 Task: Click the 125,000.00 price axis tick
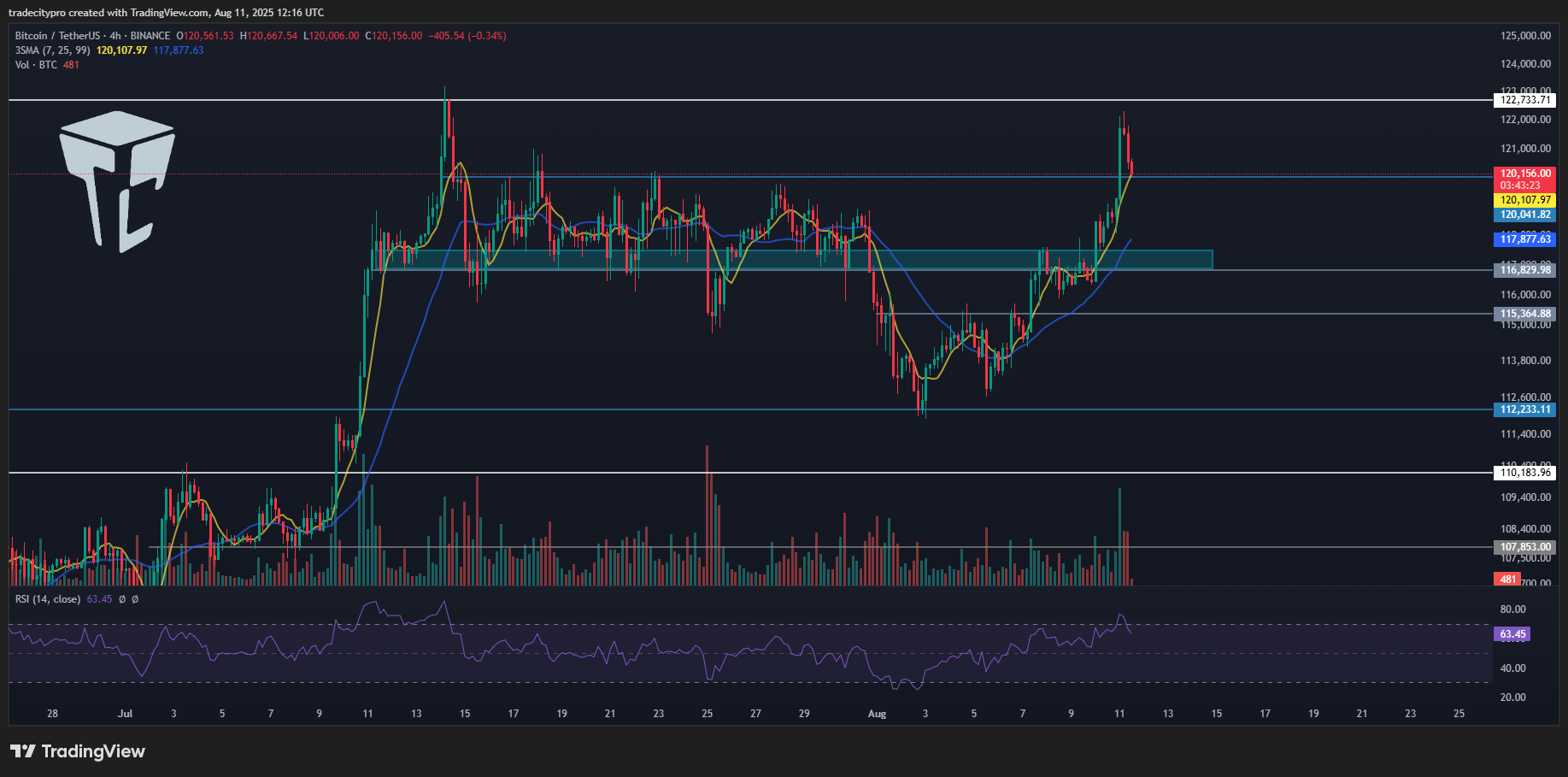coord(1525,36)
